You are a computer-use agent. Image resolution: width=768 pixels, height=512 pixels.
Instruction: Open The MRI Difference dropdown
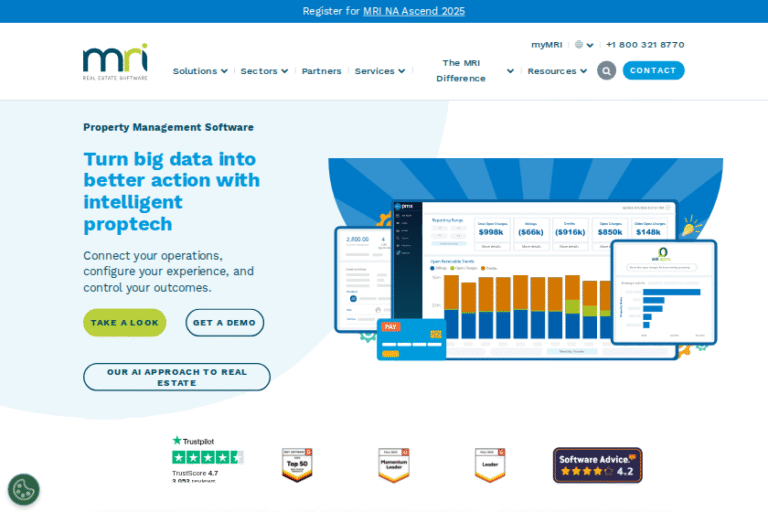tap(468, 70)
